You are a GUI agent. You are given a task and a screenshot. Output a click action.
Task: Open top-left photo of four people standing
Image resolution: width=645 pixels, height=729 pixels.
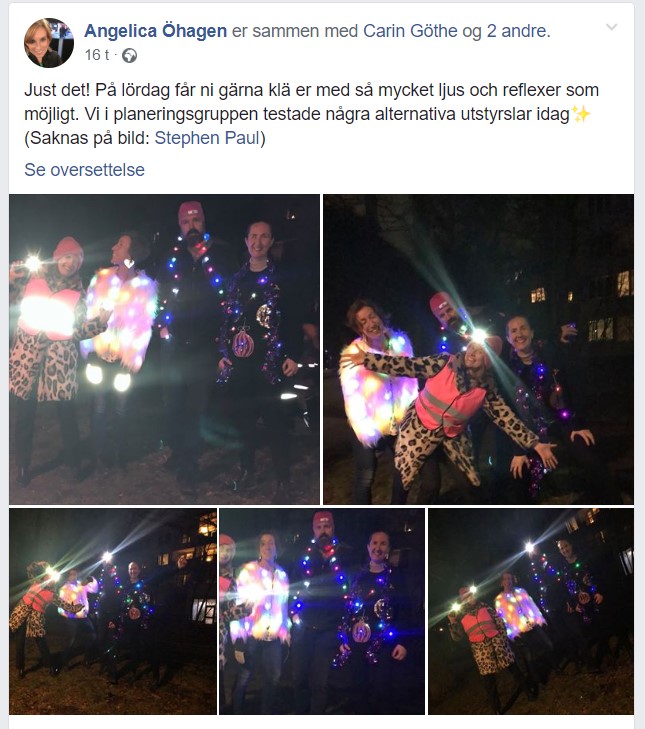164,349
